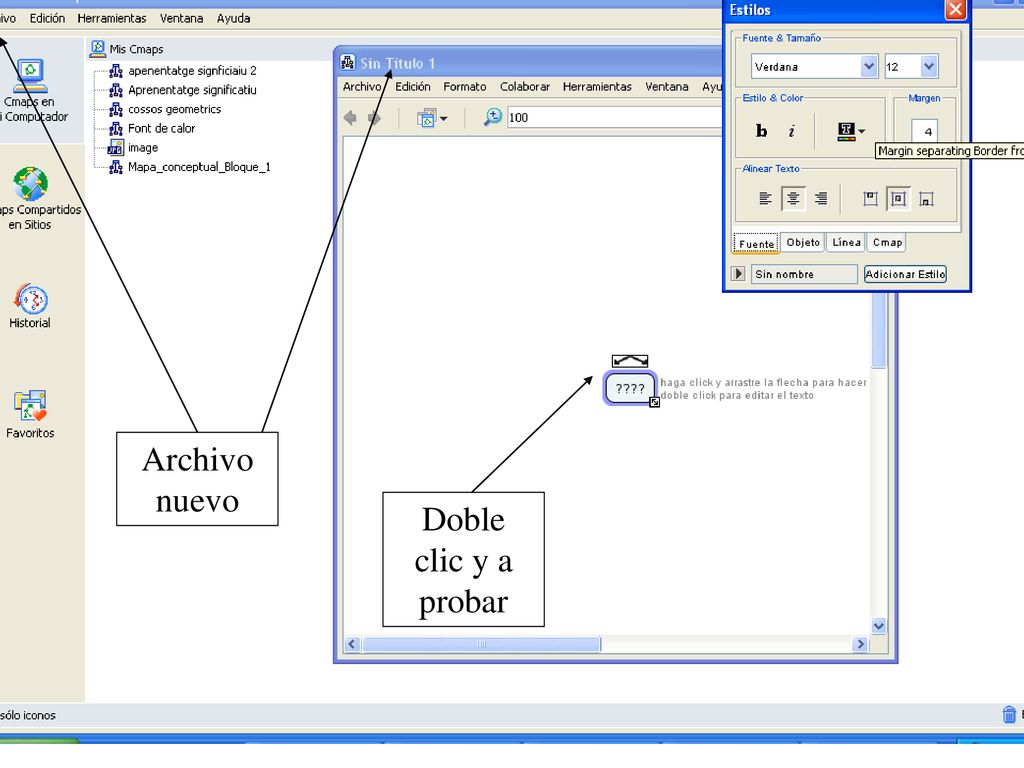
Task: Open the main window's Edición menu
Action: [x=47, y=18]
